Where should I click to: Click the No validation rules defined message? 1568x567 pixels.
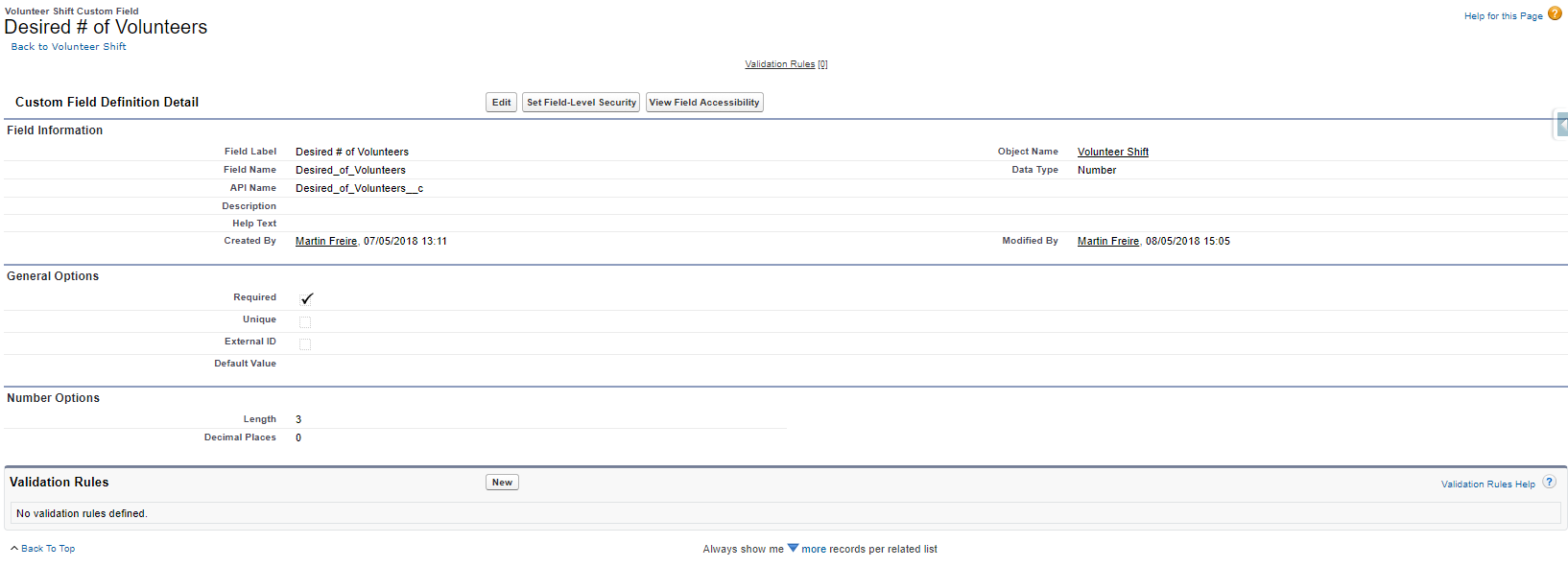[x=82, y=513]
